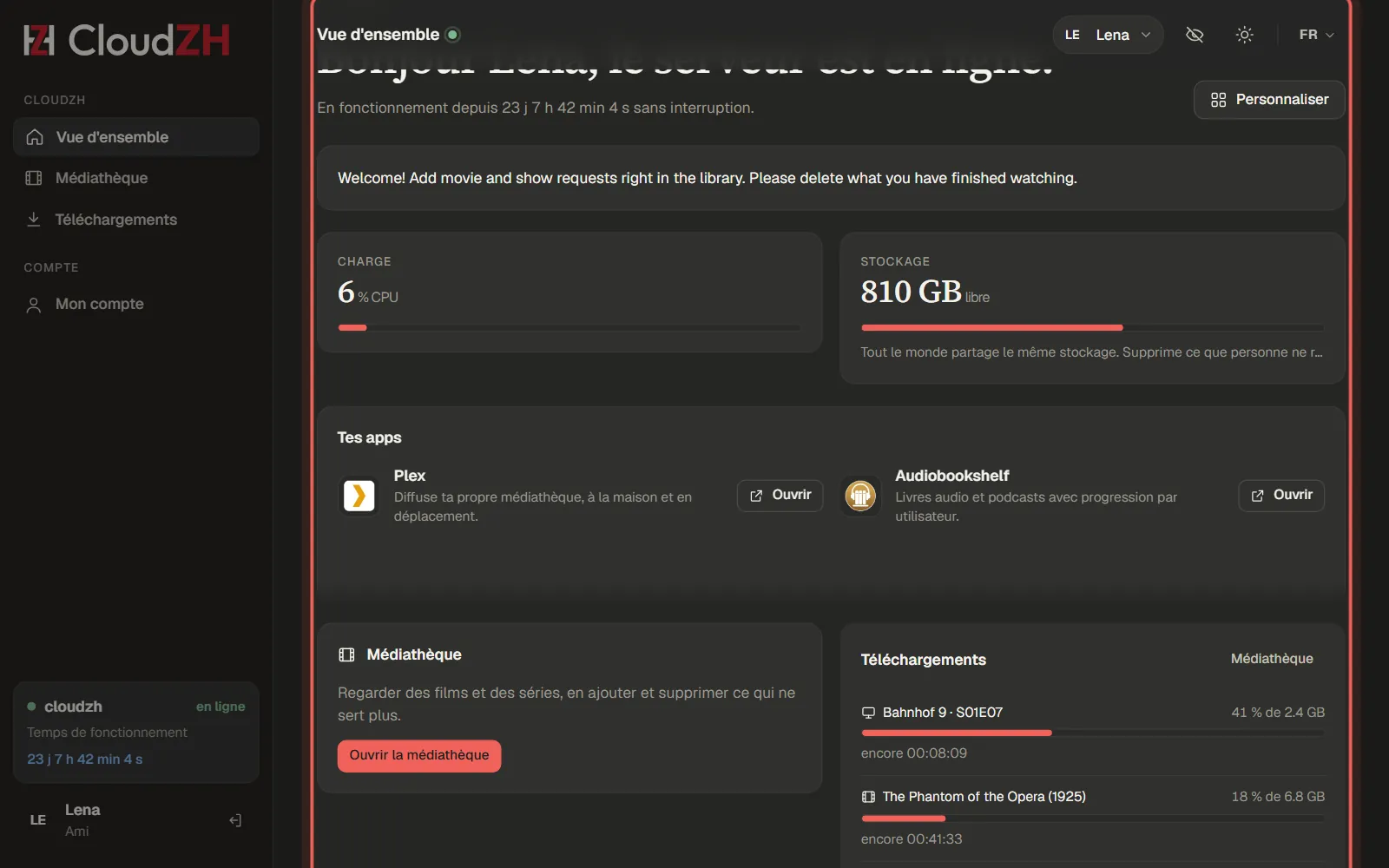Click the film icon in Médiathèque card heading

tap(346, 654)
